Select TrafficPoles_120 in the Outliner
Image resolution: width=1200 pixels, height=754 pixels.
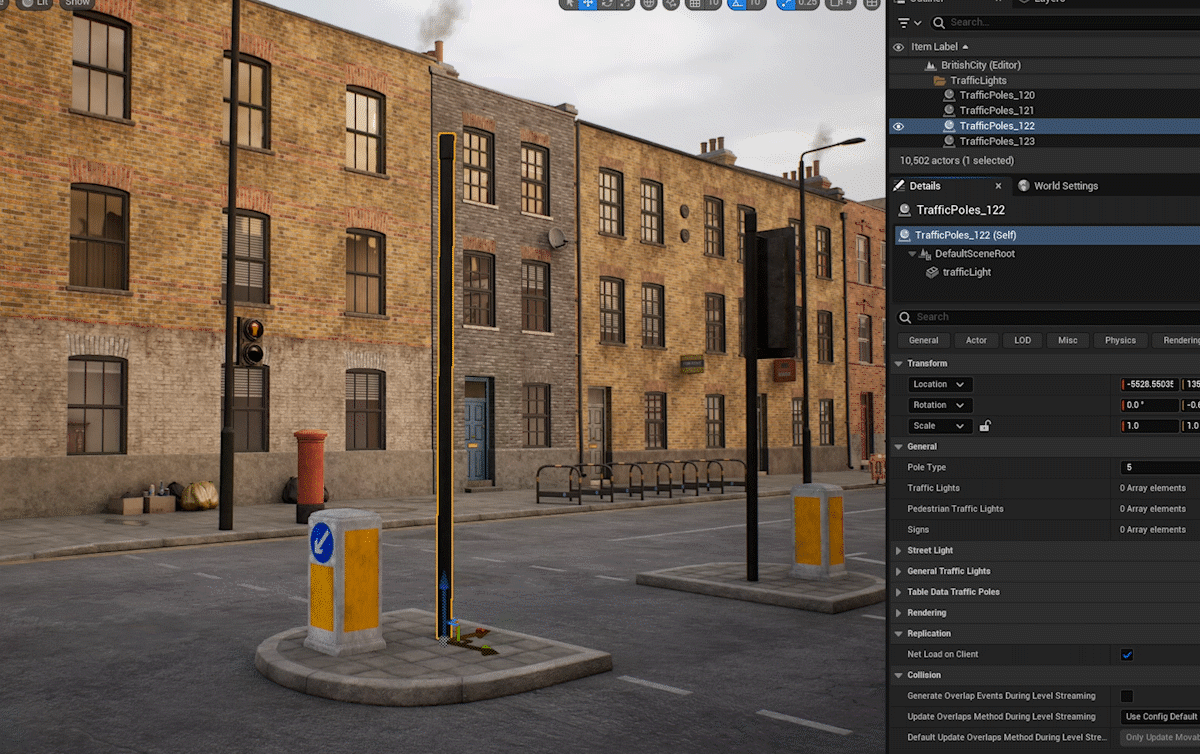997,95
